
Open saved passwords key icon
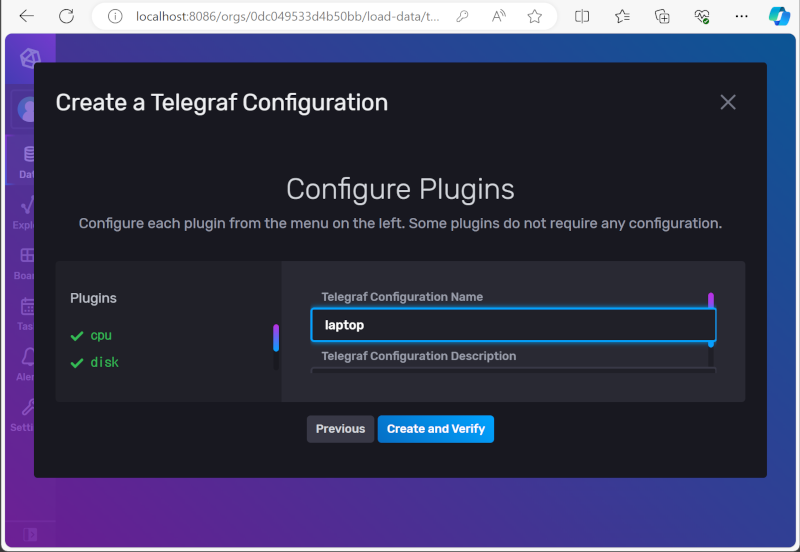pyautogui.click(x=462, y=17)
